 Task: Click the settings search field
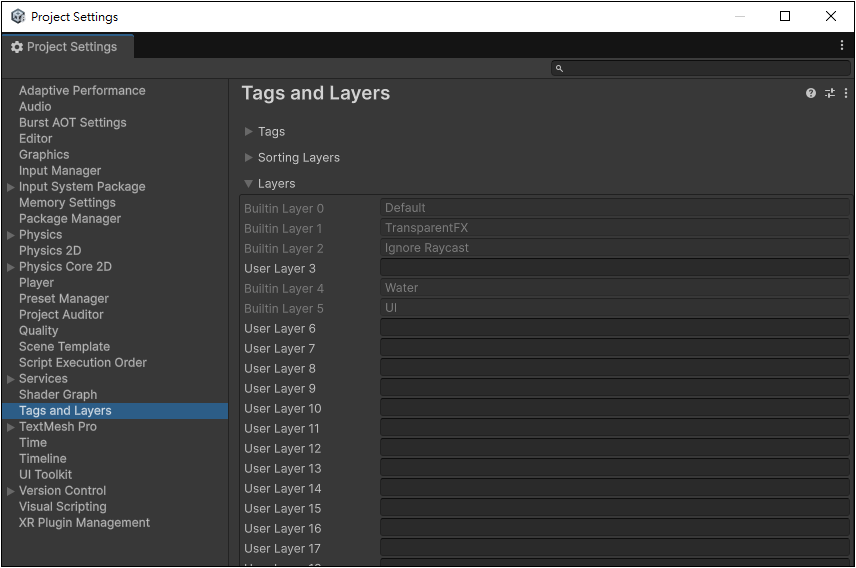[700, 68]
